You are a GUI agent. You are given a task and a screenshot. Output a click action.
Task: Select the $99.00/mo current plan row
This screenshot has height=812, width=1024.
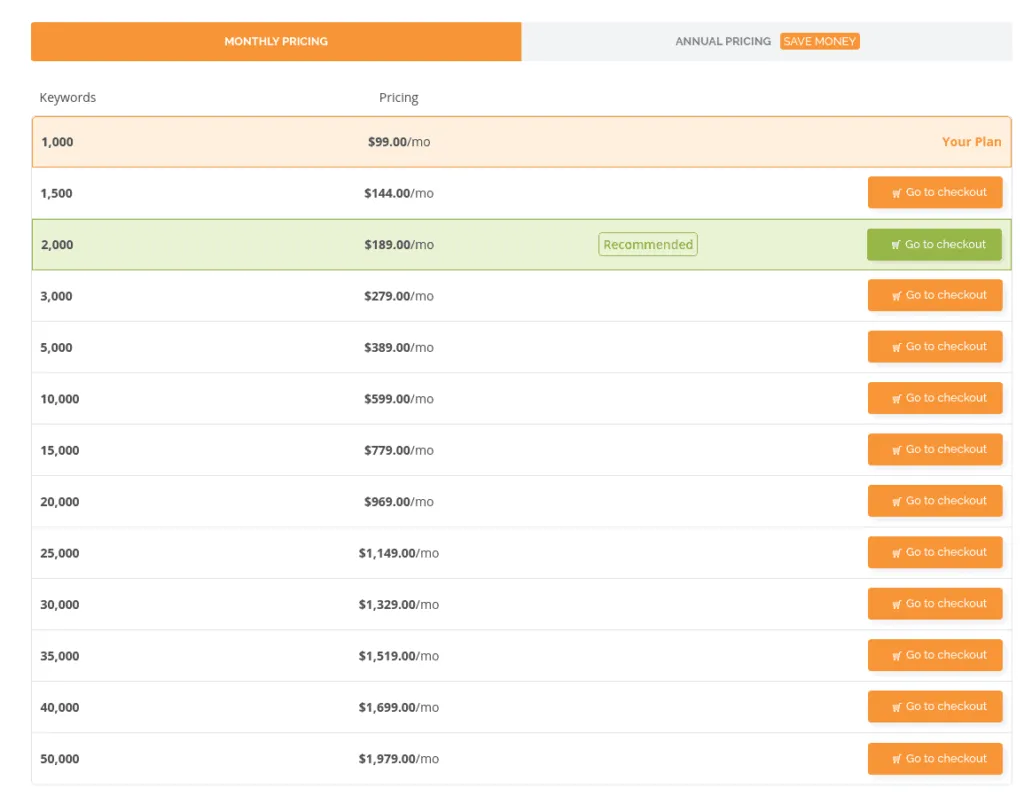(x=398, y=142)
